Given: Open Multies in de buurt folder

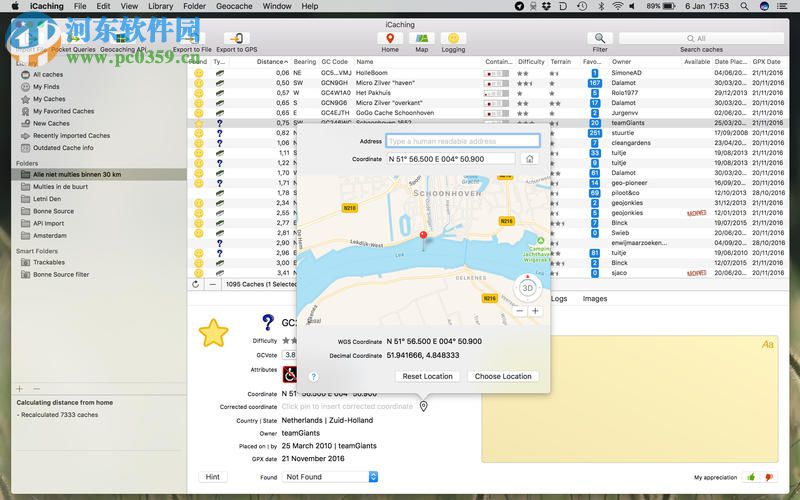Looking at the screenshot, I should click(60, 187).
